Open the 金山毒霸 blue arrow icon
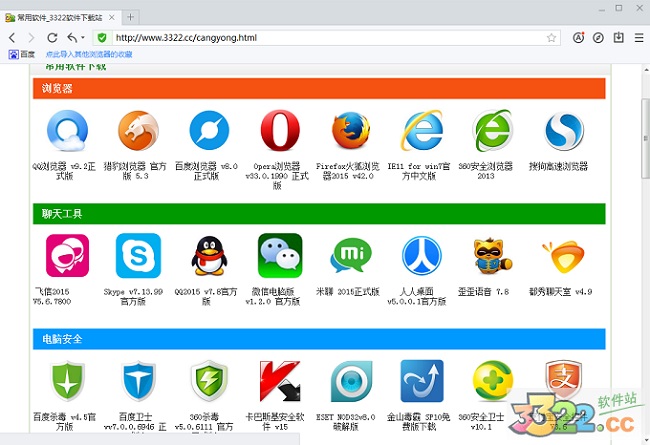650x445 pixels. (x=422, y=381)
